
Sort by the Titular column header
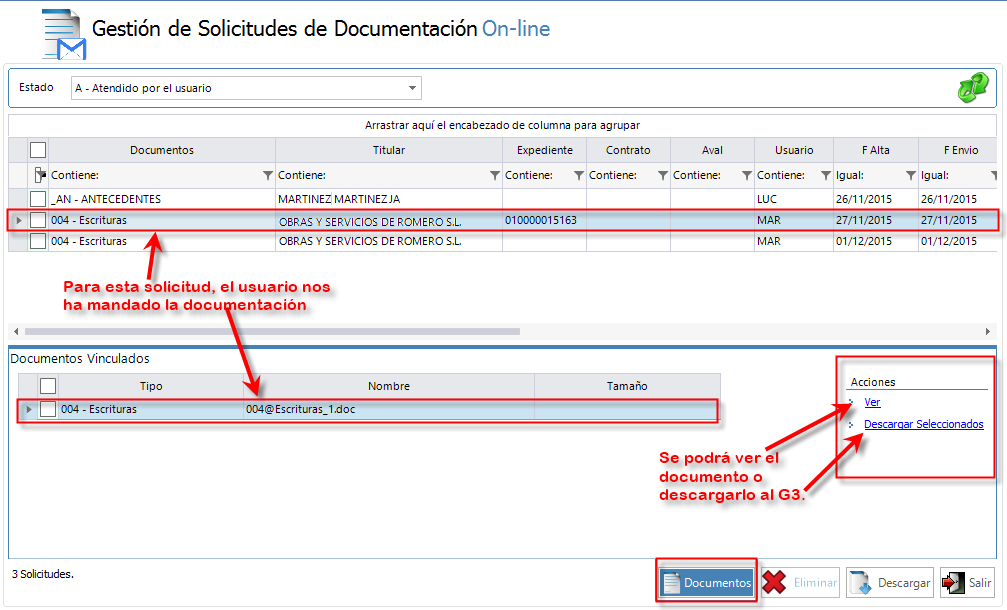[x=388, y=150]
